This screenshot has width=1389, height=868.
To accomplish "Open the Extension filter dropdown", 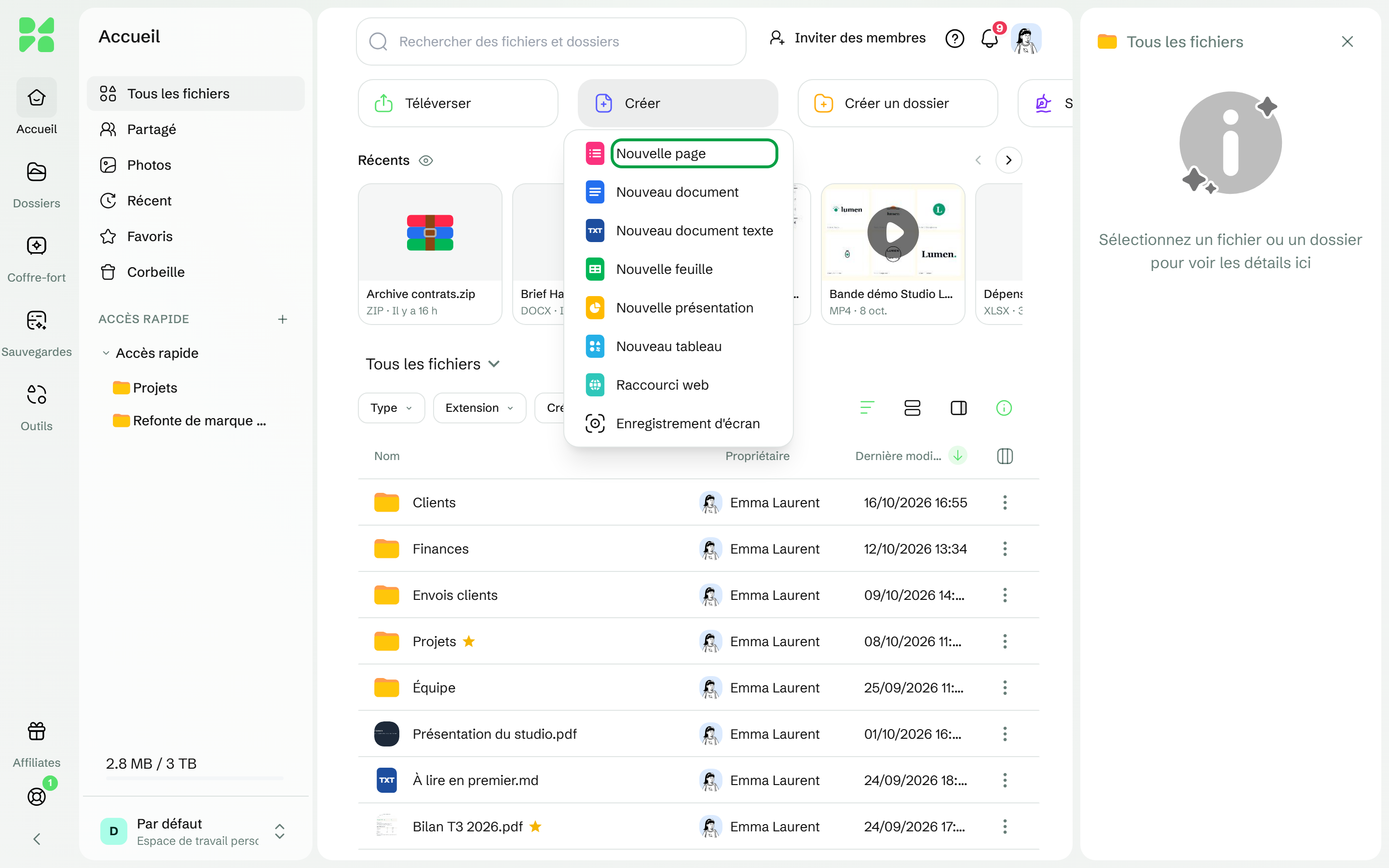I will pos(479,407).
